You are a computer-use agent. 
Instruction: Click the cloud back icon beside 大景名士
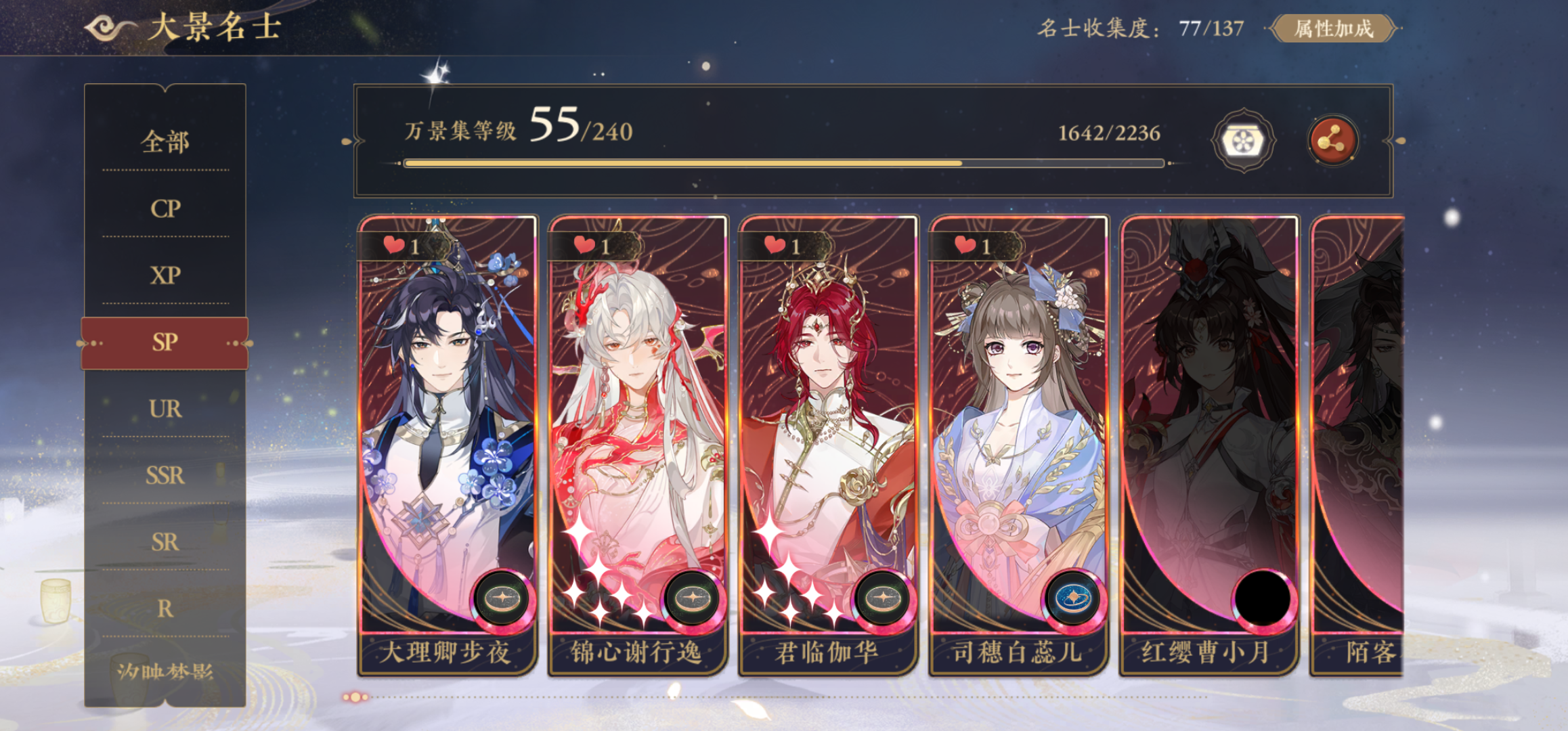tap(110, 28)
